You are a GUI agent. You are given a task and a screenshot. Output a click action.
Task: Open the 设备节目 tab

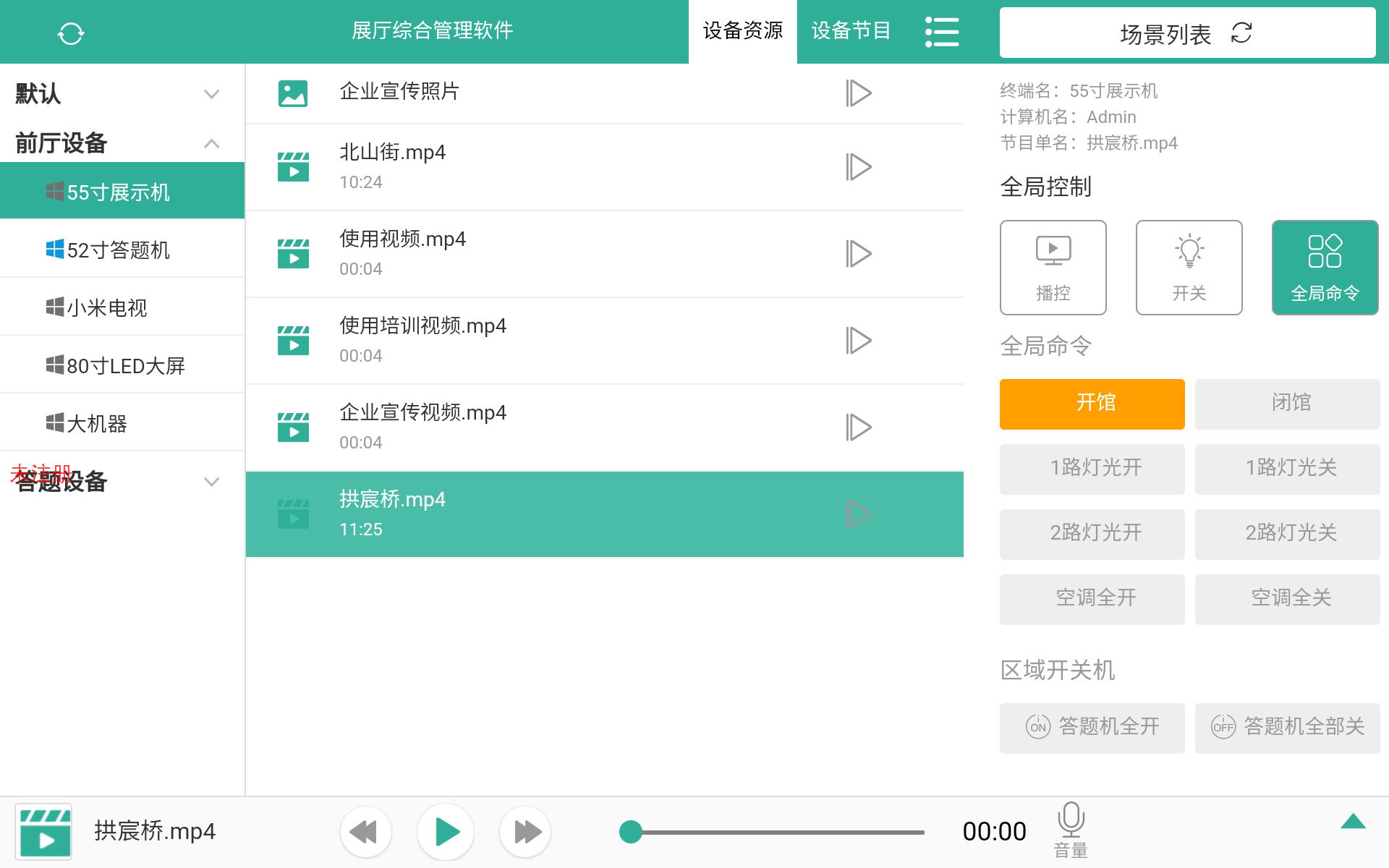coord(851,31)
